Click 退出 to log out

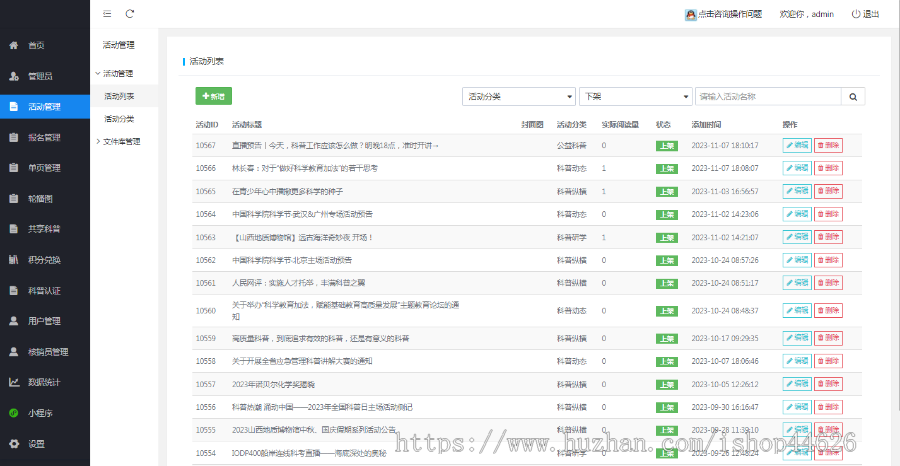click(871, 14)
